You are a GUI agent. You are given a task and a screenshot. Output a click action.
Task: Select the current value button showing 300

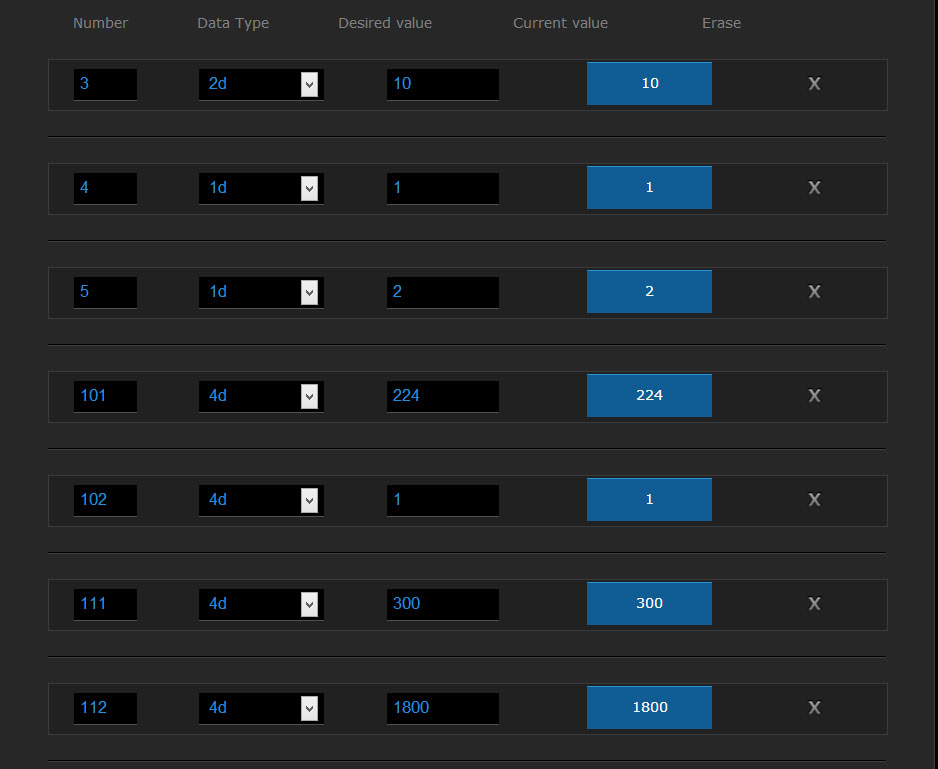point(649,604)
